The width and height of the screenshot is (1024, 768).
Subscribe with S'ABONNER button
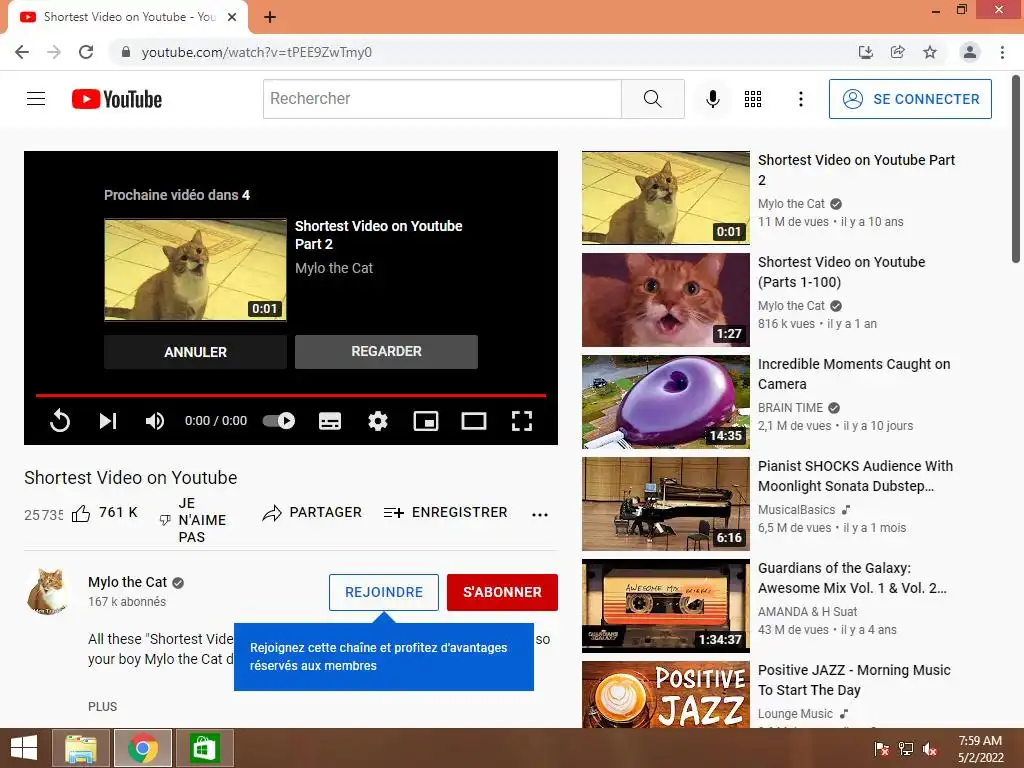tap(502, 592)
